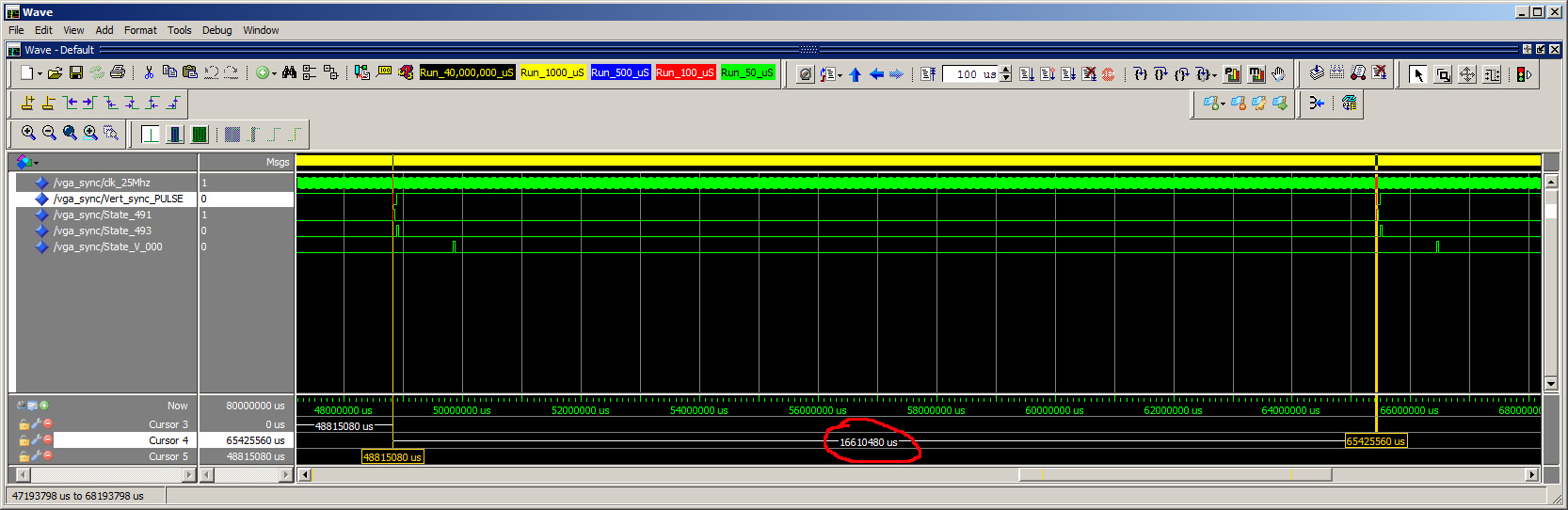The width and height of the screenshot is (1568, 510).
Task: Print the wave window
Action: click(x=117, y=72)
